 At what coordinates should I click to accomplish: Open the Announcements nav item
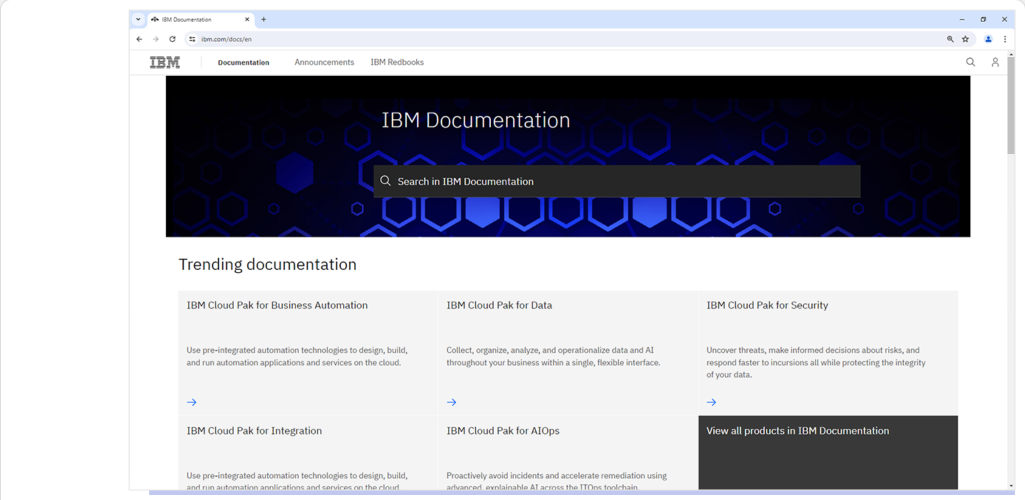click(324, 62)
